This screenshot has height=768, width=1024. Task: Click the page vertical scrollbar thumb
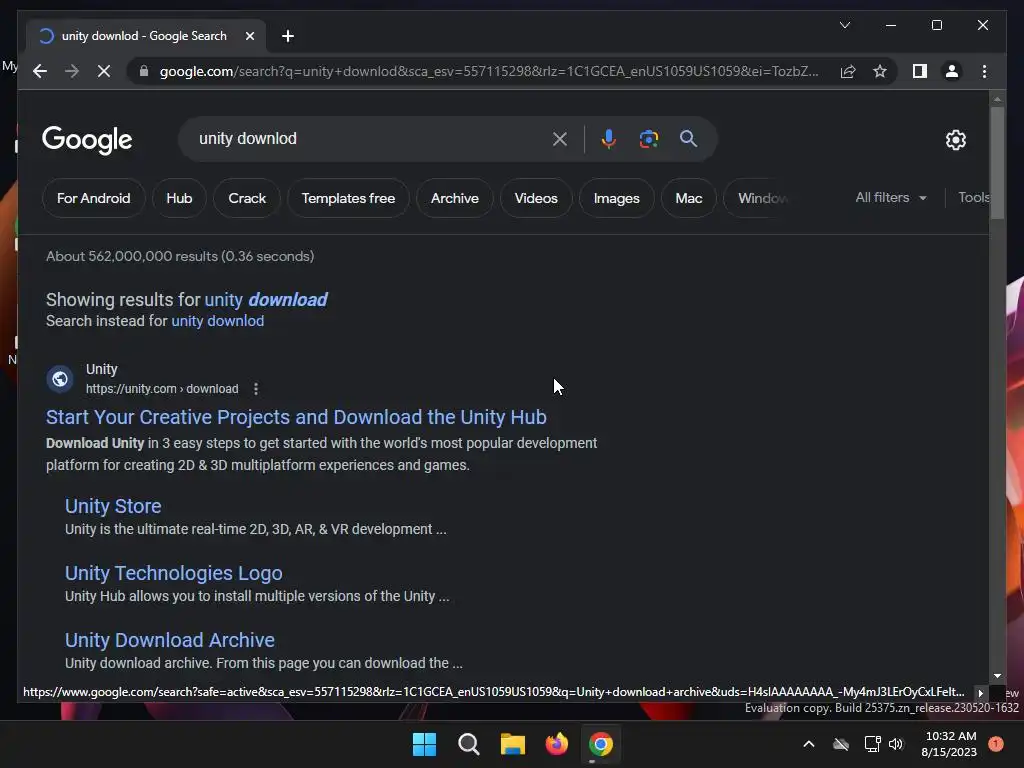pyautogui.click(x=997, y=163)
